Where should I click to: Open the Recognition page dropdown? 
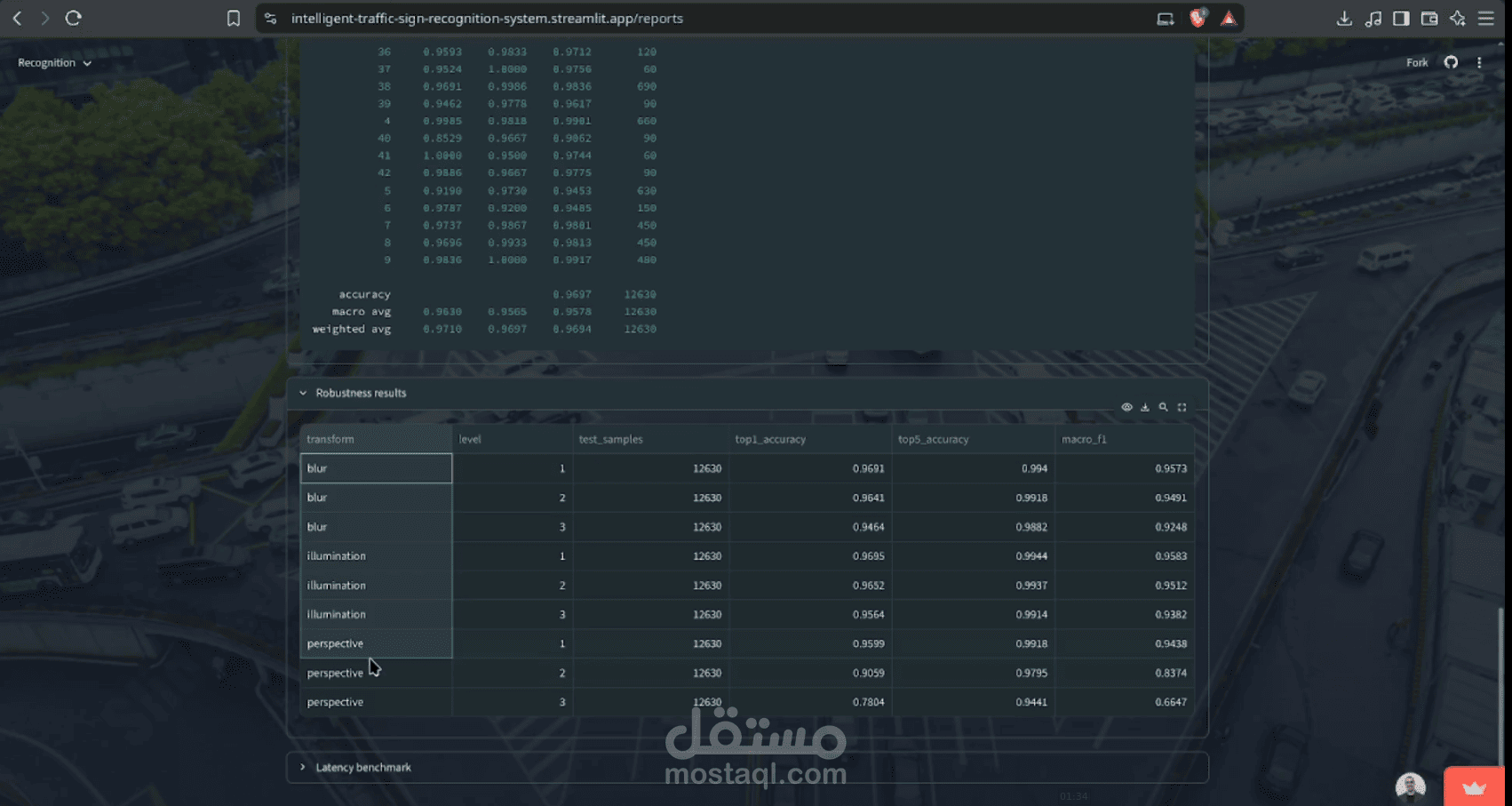[x=54, y=63]
